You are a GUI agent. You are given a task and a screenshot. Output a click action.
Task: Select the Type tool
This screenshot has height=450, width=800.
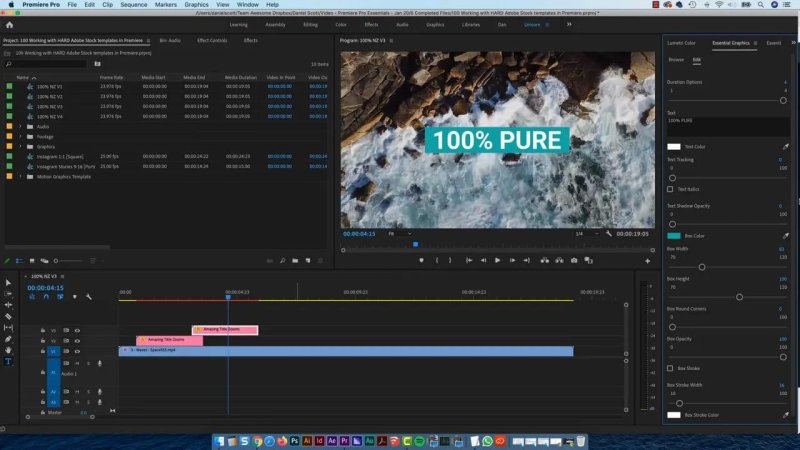pyautogui.click(x=8, y=361)
